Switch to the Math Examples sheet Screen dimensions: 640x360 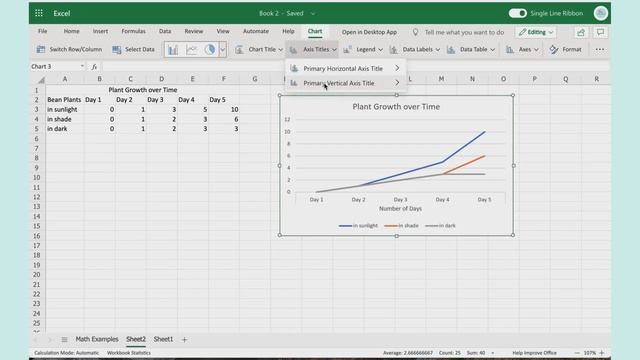click(97, 339)
